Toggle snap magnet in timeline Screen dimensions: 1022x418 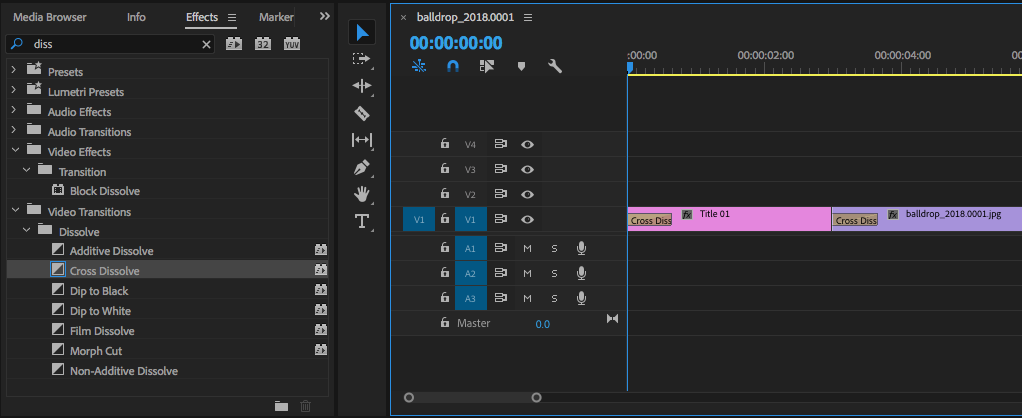tap(452, 66)
